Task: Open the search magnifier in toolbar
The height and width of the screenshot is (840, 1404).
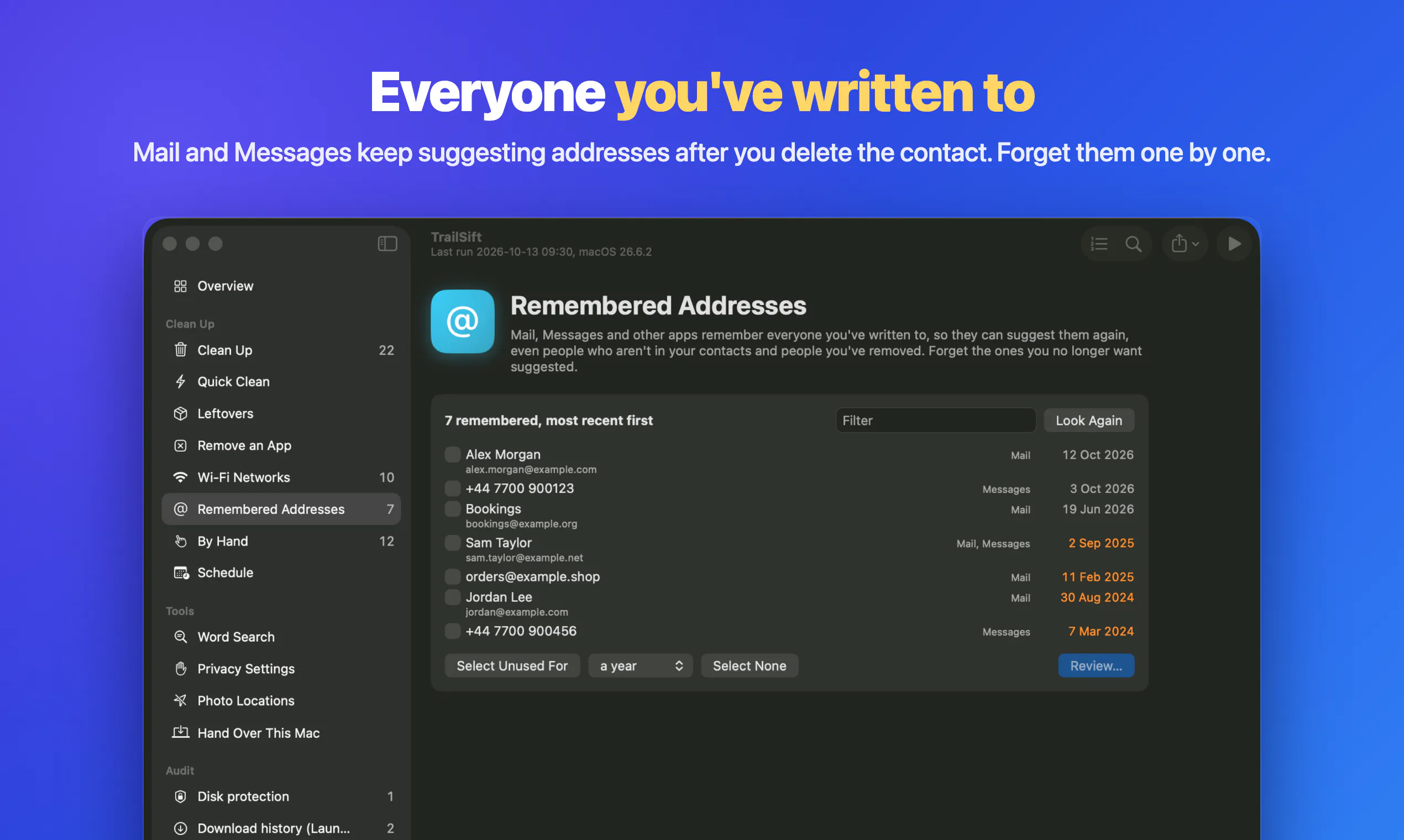Action: (1133, 244)
